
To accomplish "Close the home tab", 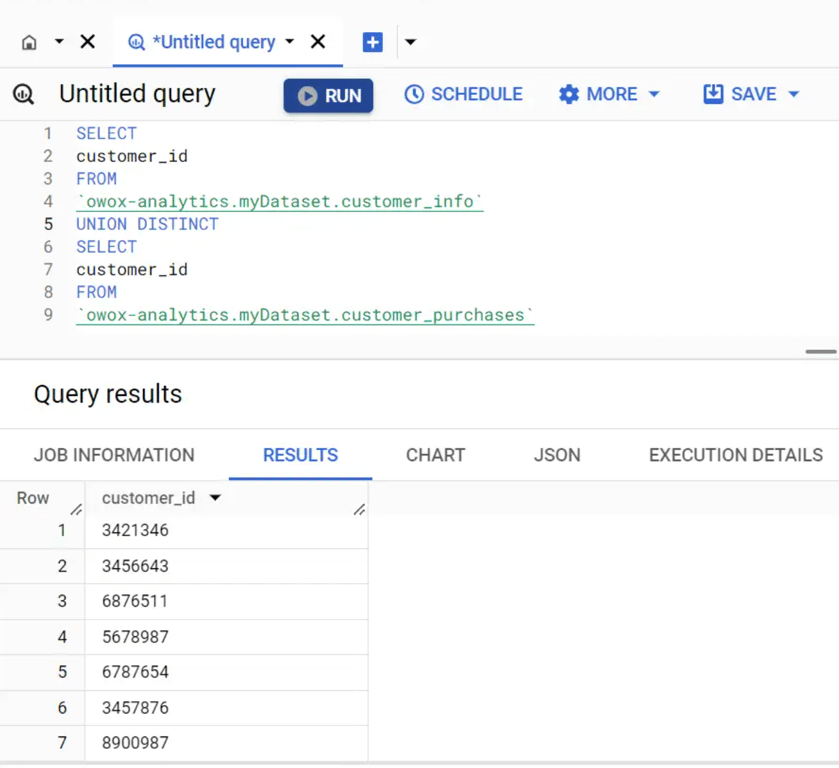I will click(x=88, y=41).
